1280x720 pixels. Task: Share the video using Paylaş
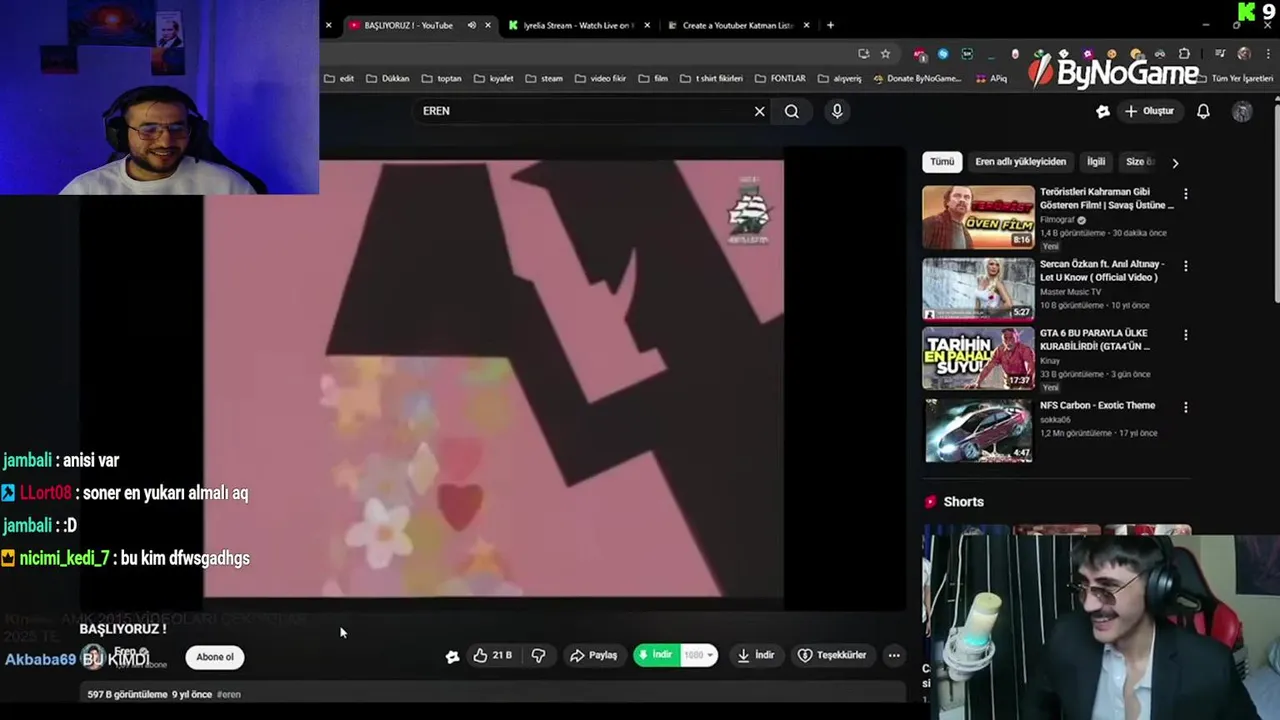tap(593, 655)
